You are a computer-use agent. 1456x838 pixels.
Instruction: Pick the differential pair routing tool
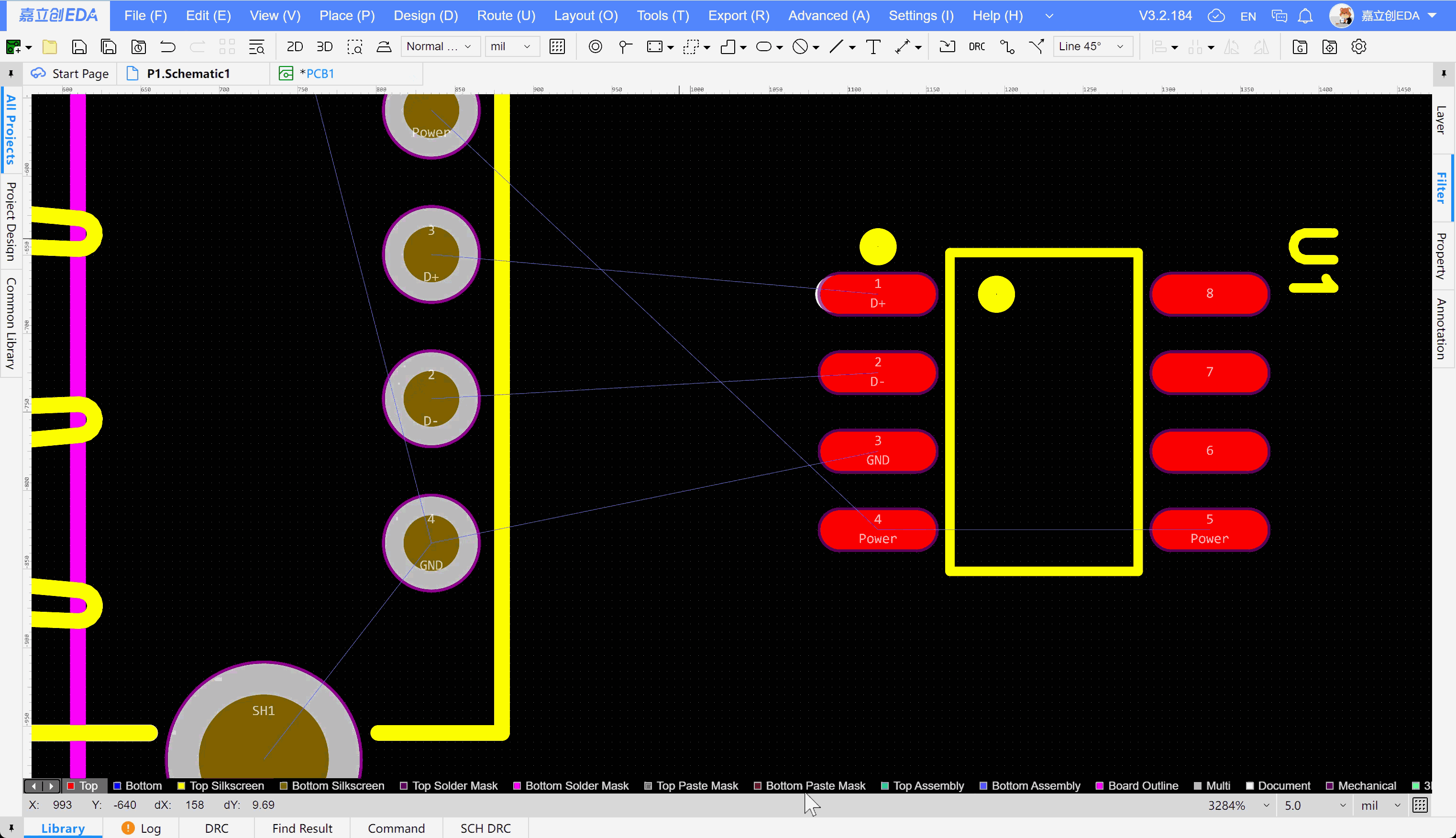pos(1037,46)
